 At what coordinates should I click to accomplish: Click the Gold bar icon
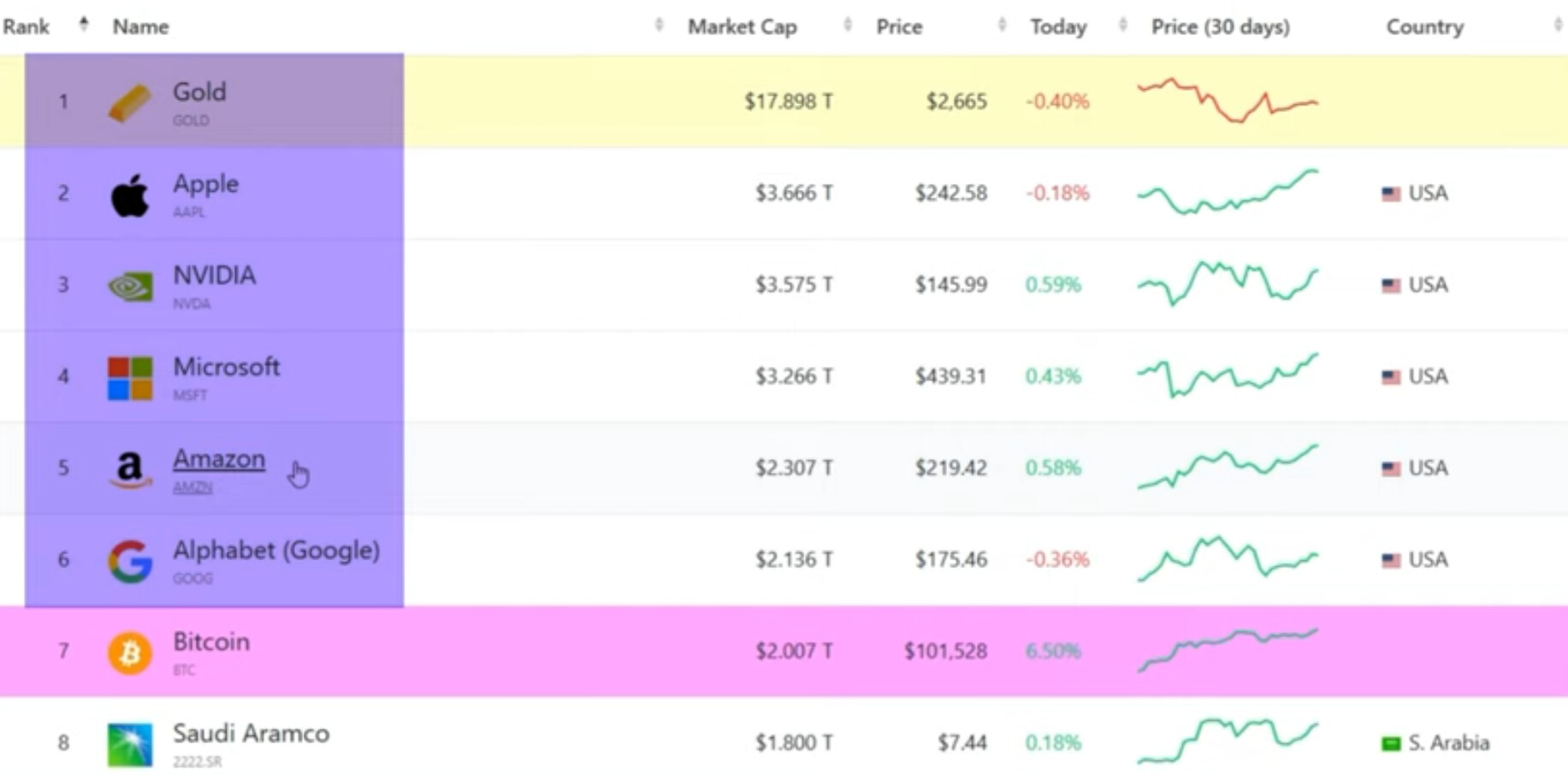[x=130, y=103]
